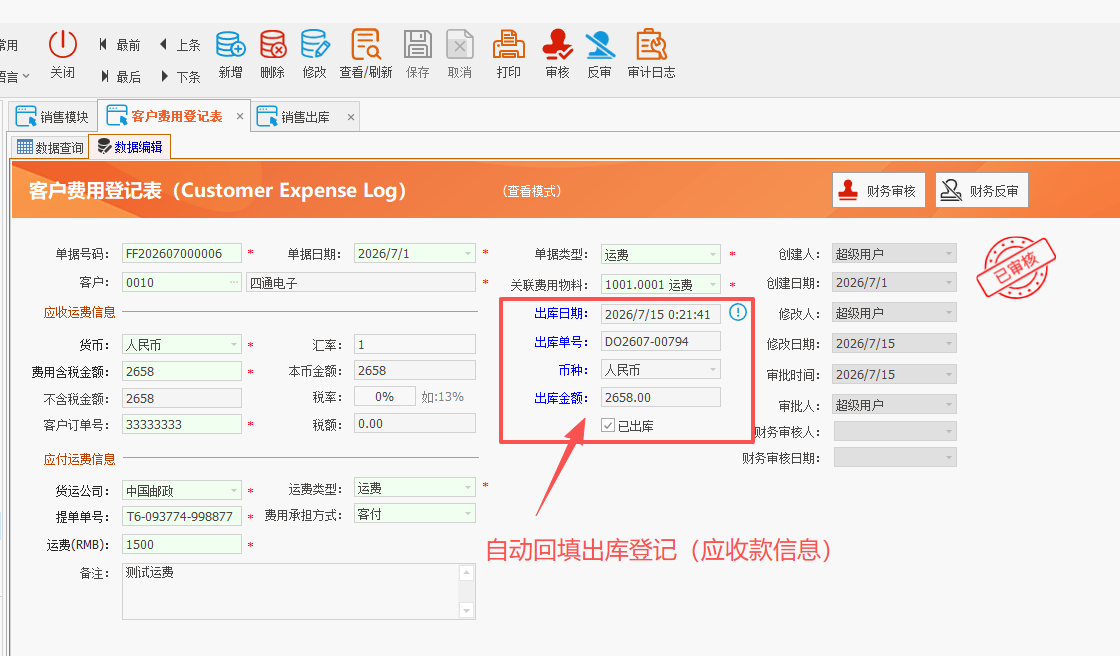Click the 单据号码 field FF202607000006
This screenshot has width=1120, height=656.
181,254
